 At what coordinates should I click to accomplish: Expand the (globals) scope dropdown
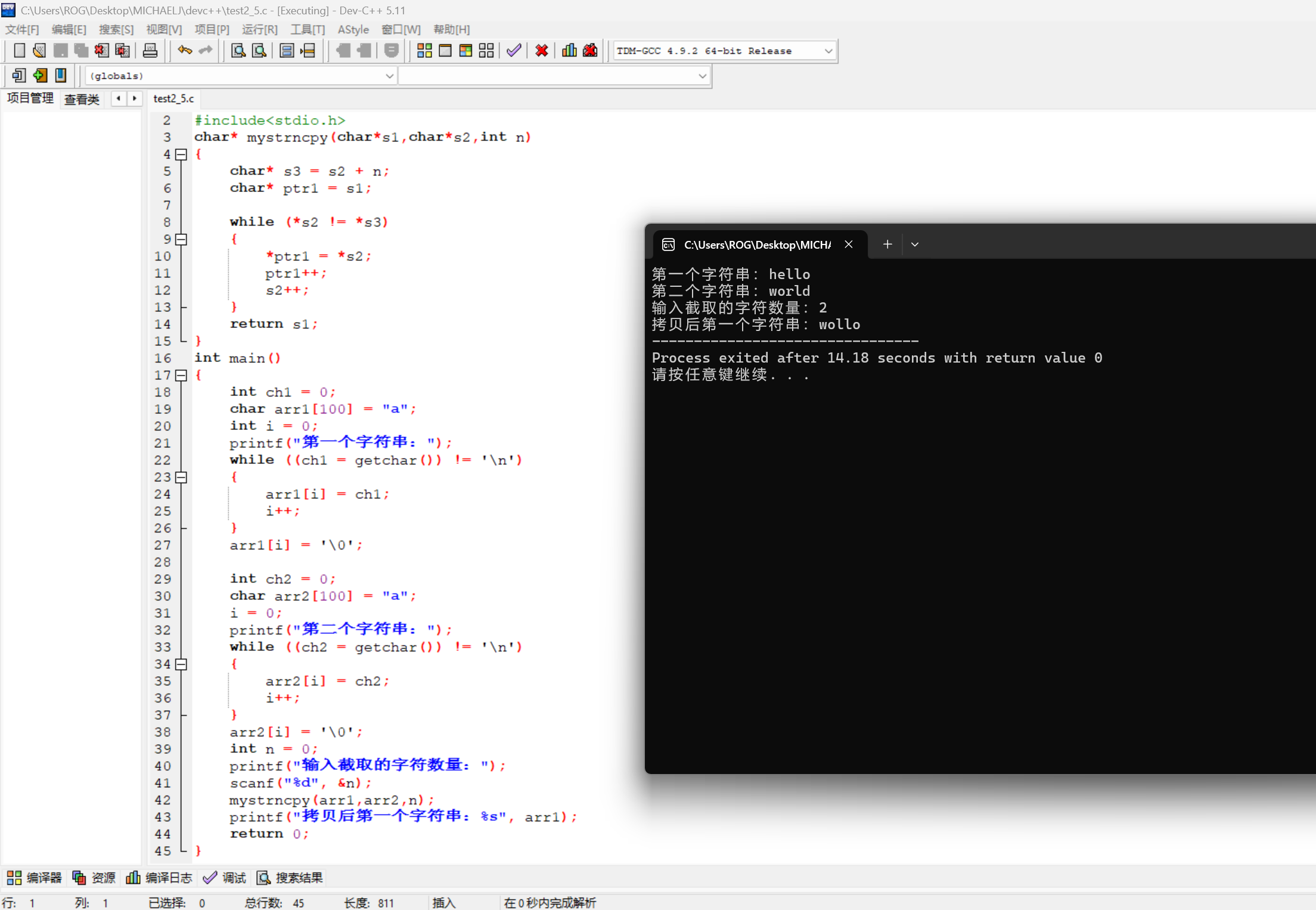point(389,76)
